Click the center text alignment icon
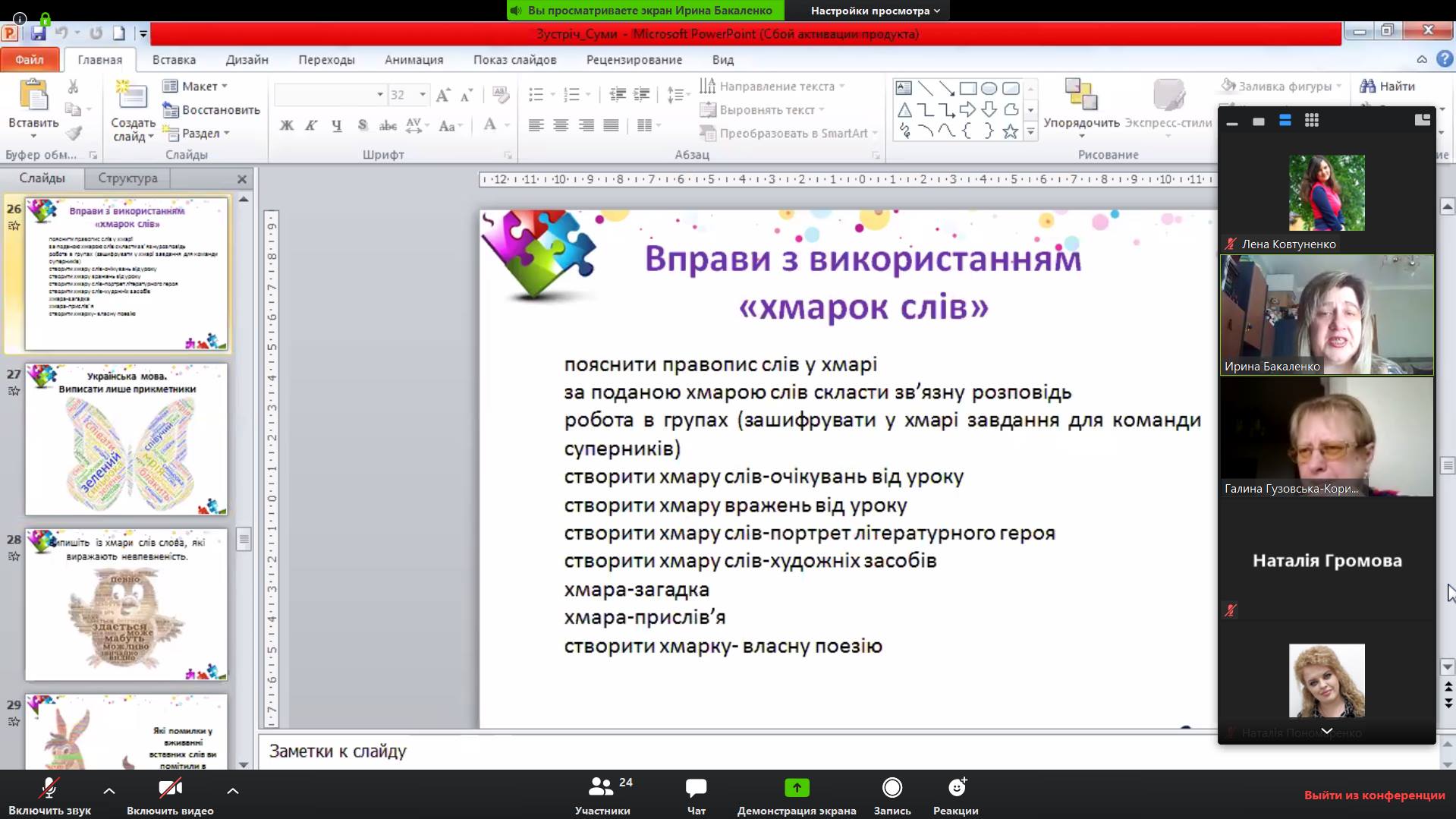 (561, 125)
